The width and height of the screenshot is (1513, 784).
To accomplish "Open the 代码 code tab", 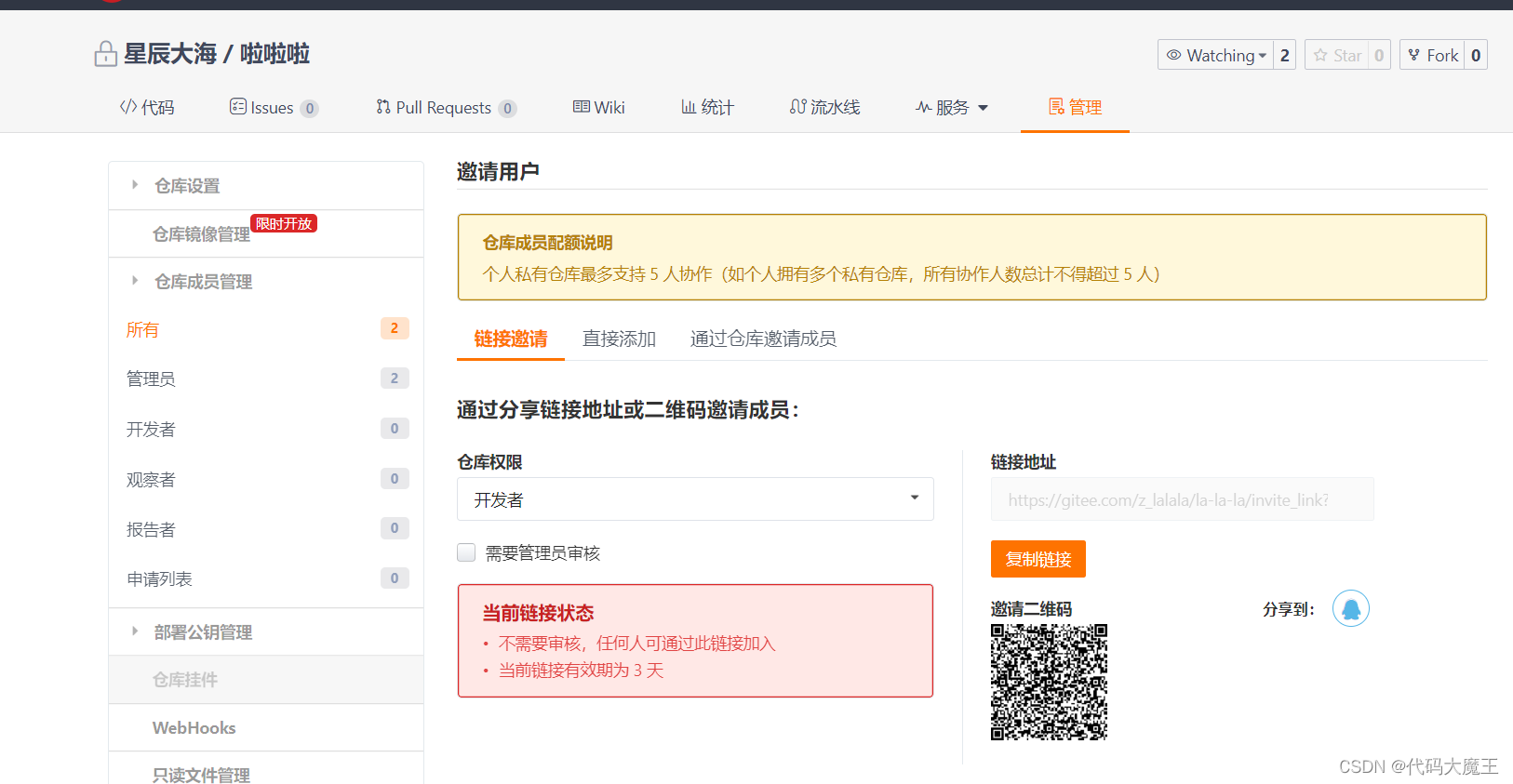I will click(147, 108).
